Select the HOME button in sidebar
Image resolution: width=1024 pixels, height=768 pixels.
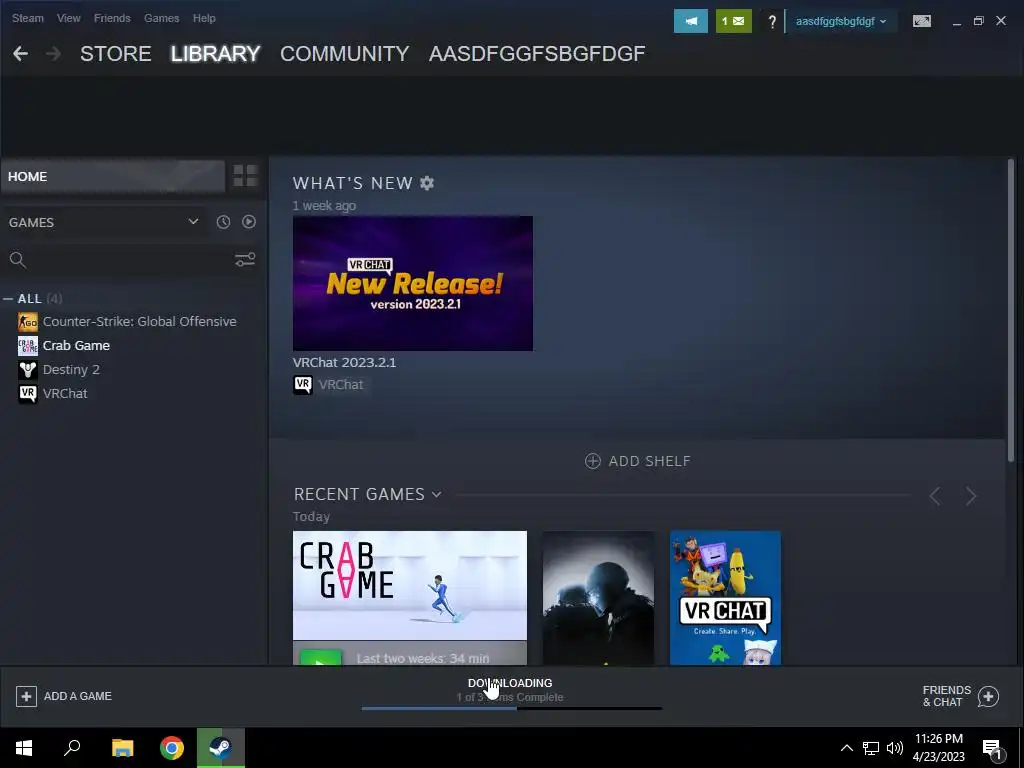(x=113, y=176)
